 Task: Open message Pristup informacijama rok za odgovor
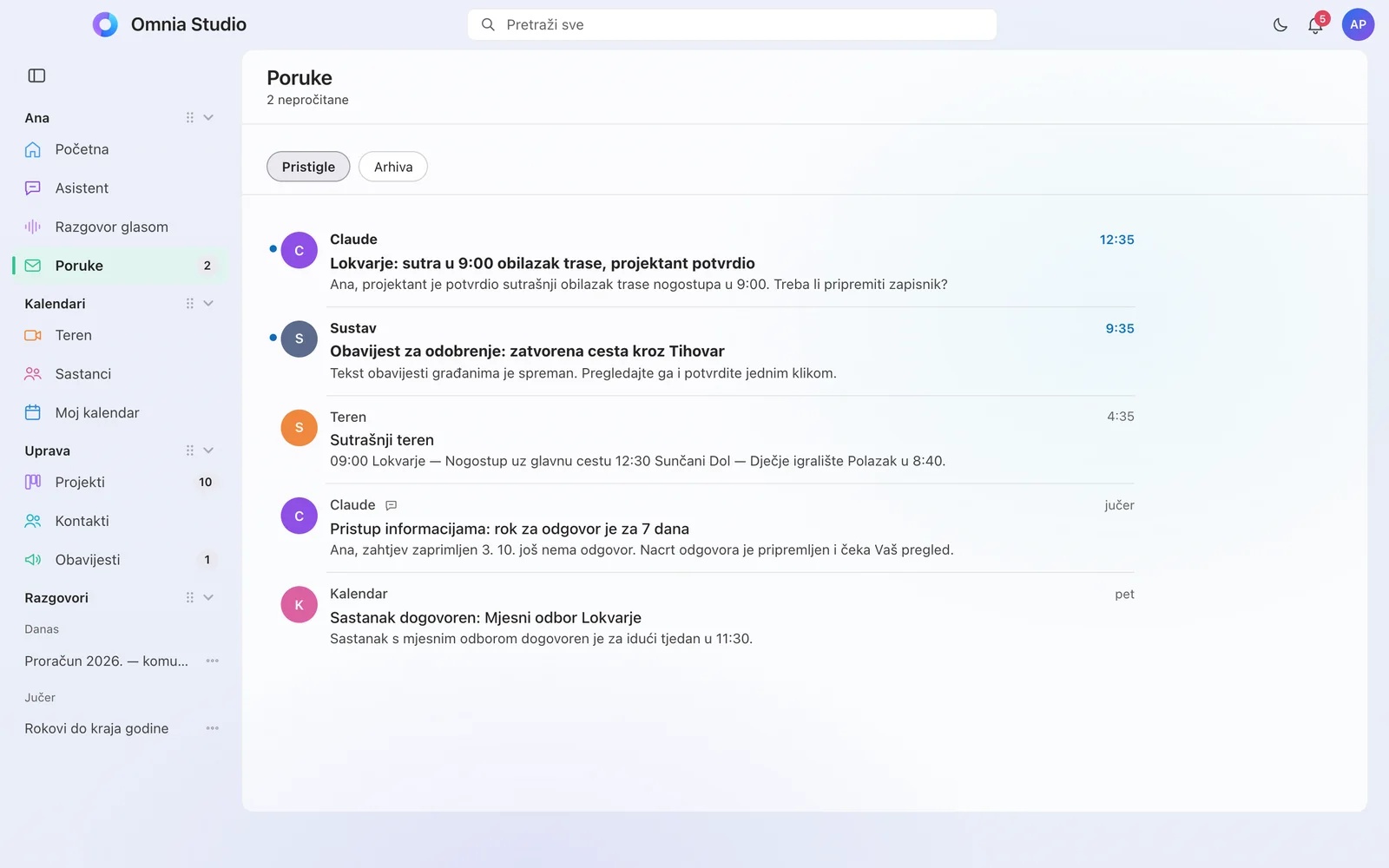click(701, 528)
